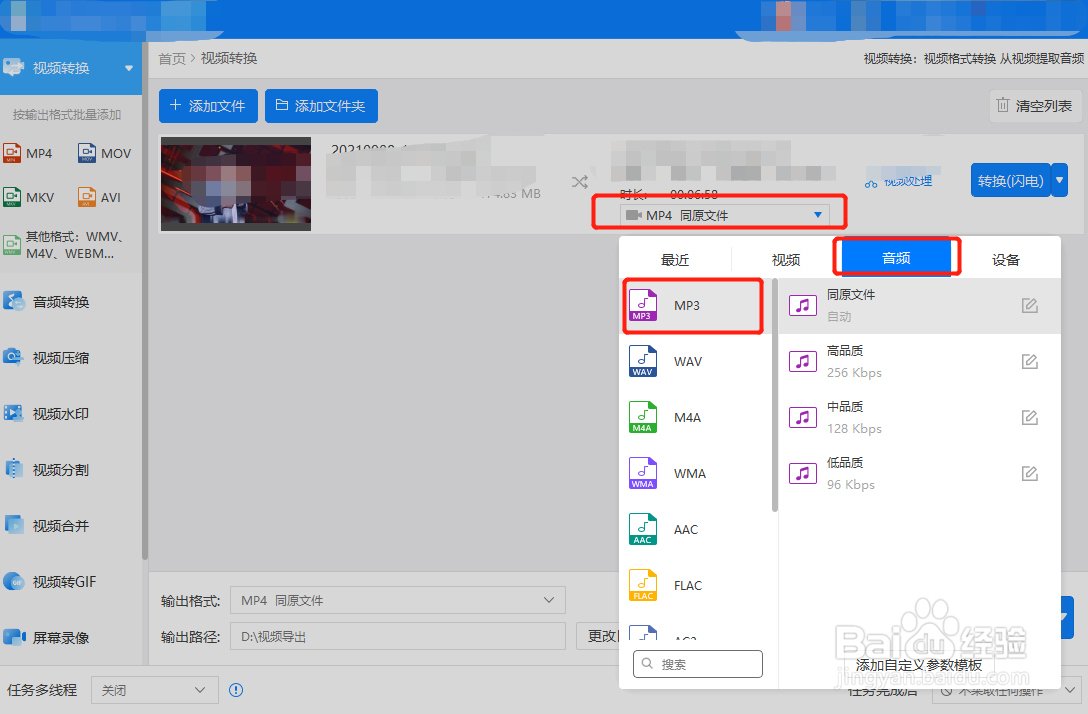
Task: Click the 输出路径 D:\视频导出 field
Action: pos(398,636)
